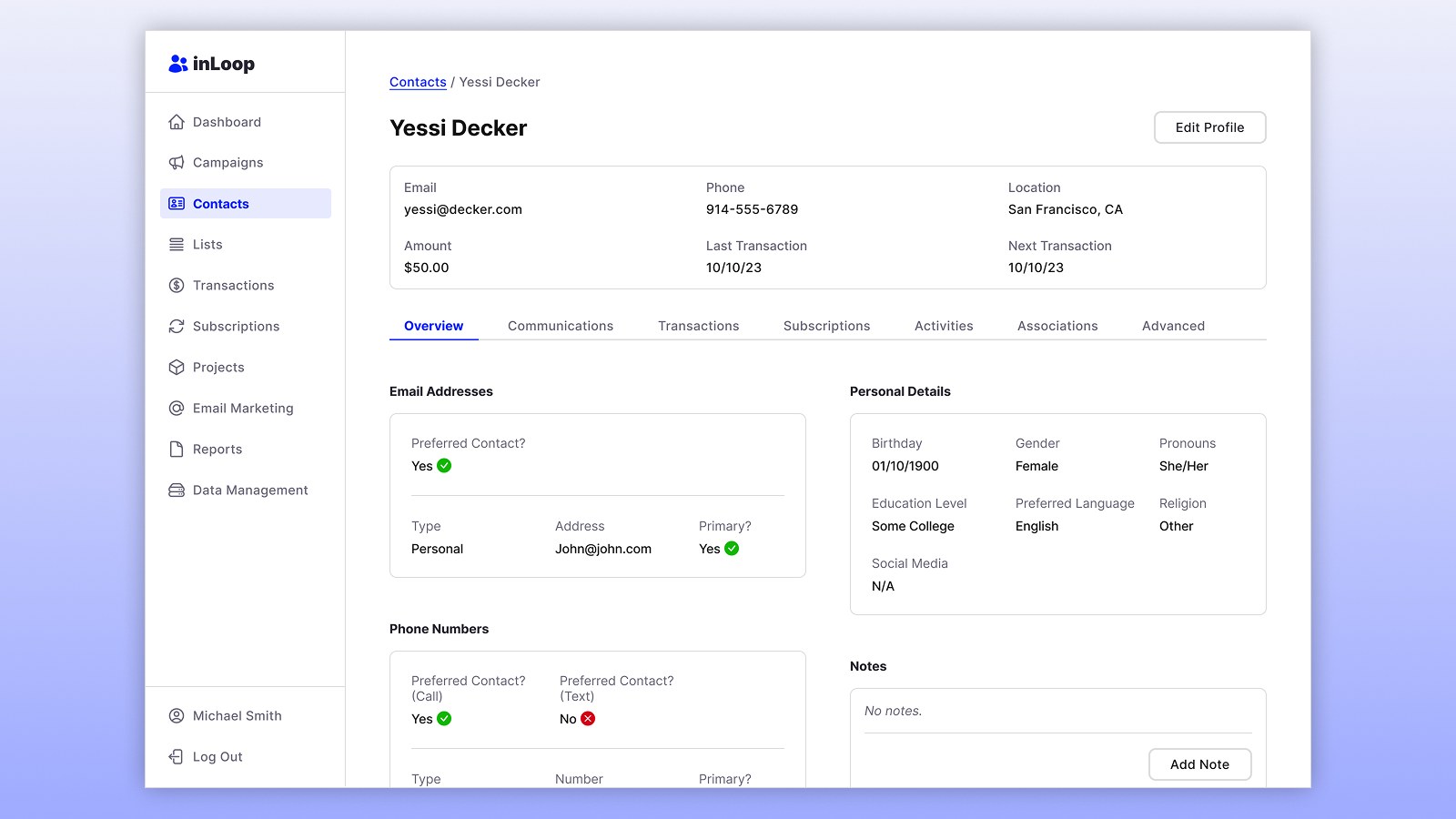The height and width of the screenshot is (819, 1456).
Task: Click red X under Preferred Contact (Text)
Action: pos(588,719)
